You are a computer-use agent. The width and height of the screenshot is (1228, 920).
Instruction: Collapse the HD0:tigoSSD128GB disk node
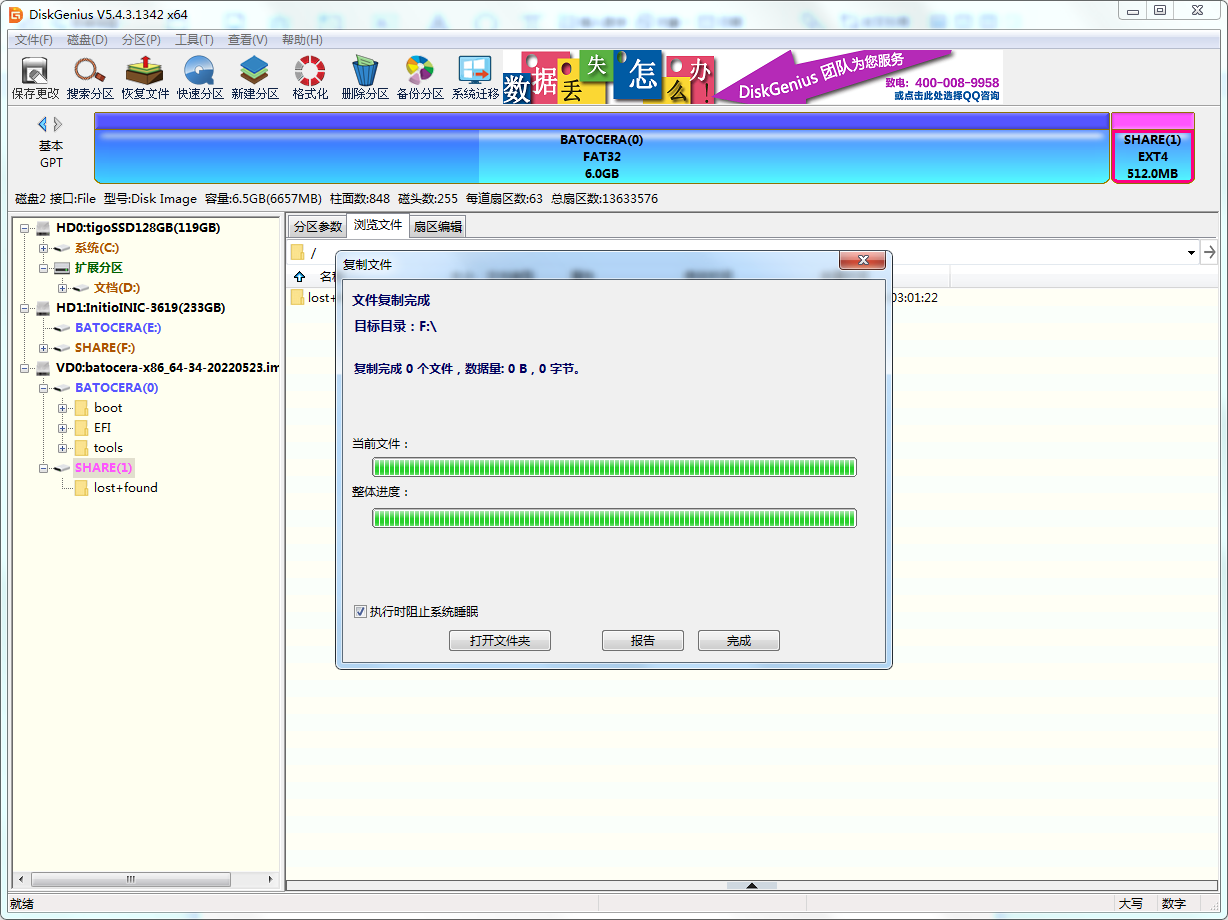(24, 228)
